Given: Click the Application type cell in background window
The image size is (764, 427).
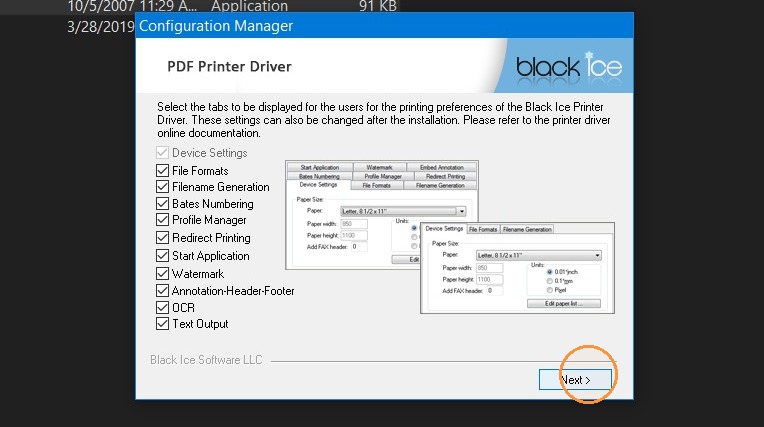Looking at the screenshot, I should click(249, 6).
